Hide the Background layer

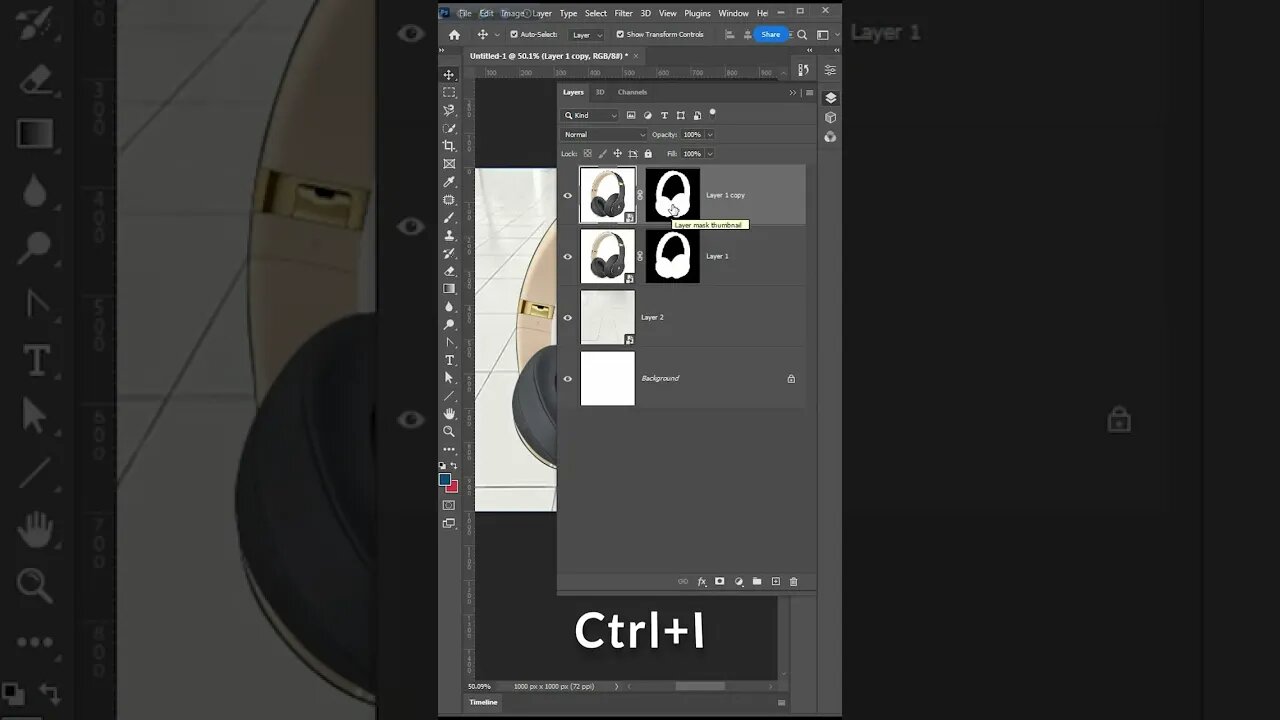(568, 378)
